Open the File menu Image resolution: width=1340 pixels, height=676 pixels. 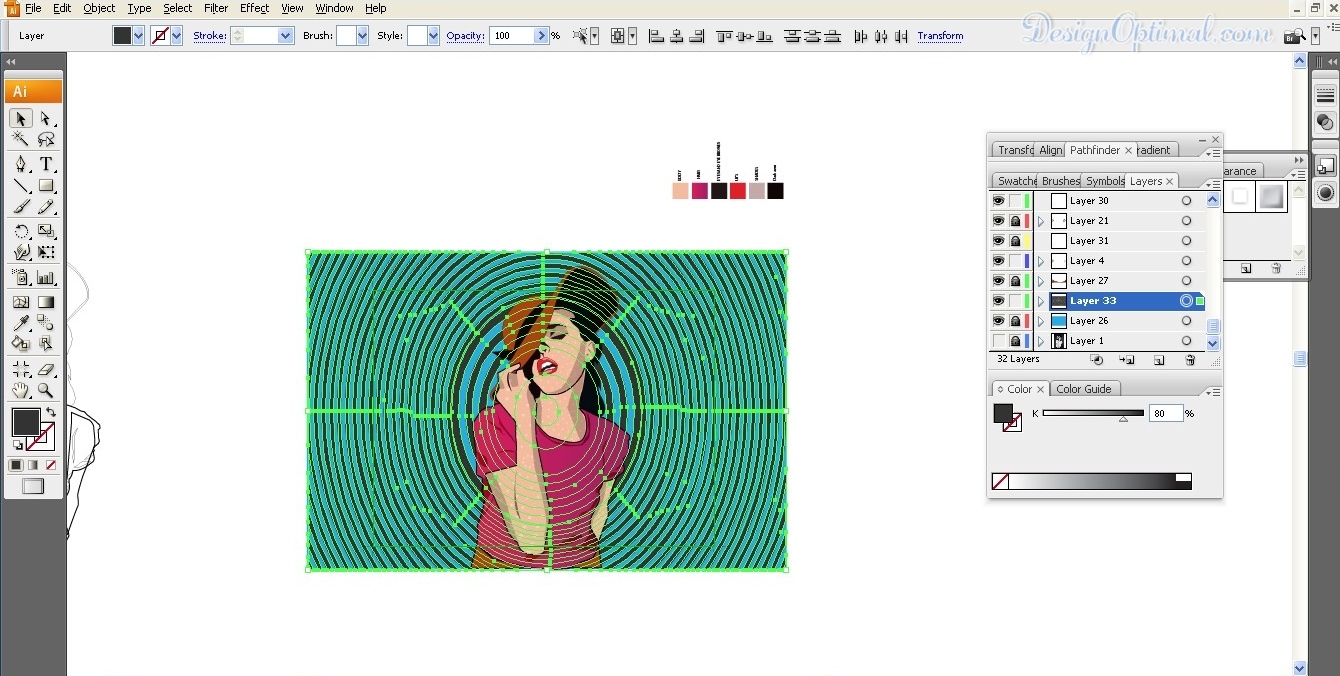pyautogui.click(x=33, y=8)
